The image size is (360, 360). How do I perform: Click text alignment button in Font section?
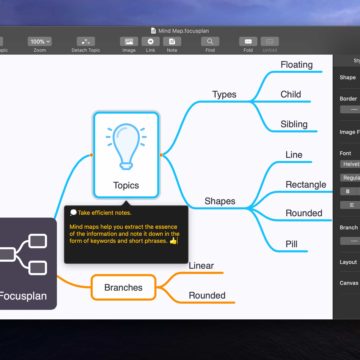click(349, 205)
